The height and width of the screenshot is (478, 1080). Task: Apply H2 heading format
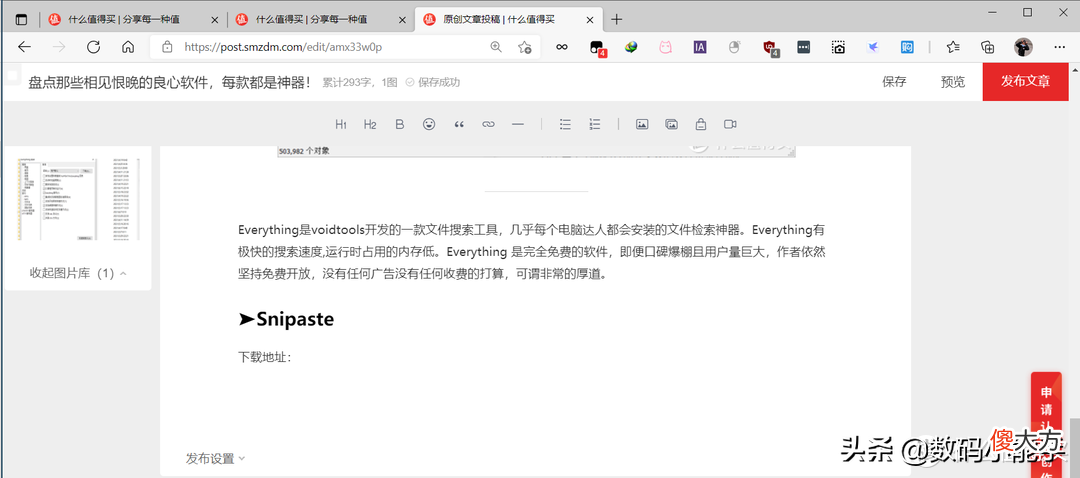click(x=370, y=124)
